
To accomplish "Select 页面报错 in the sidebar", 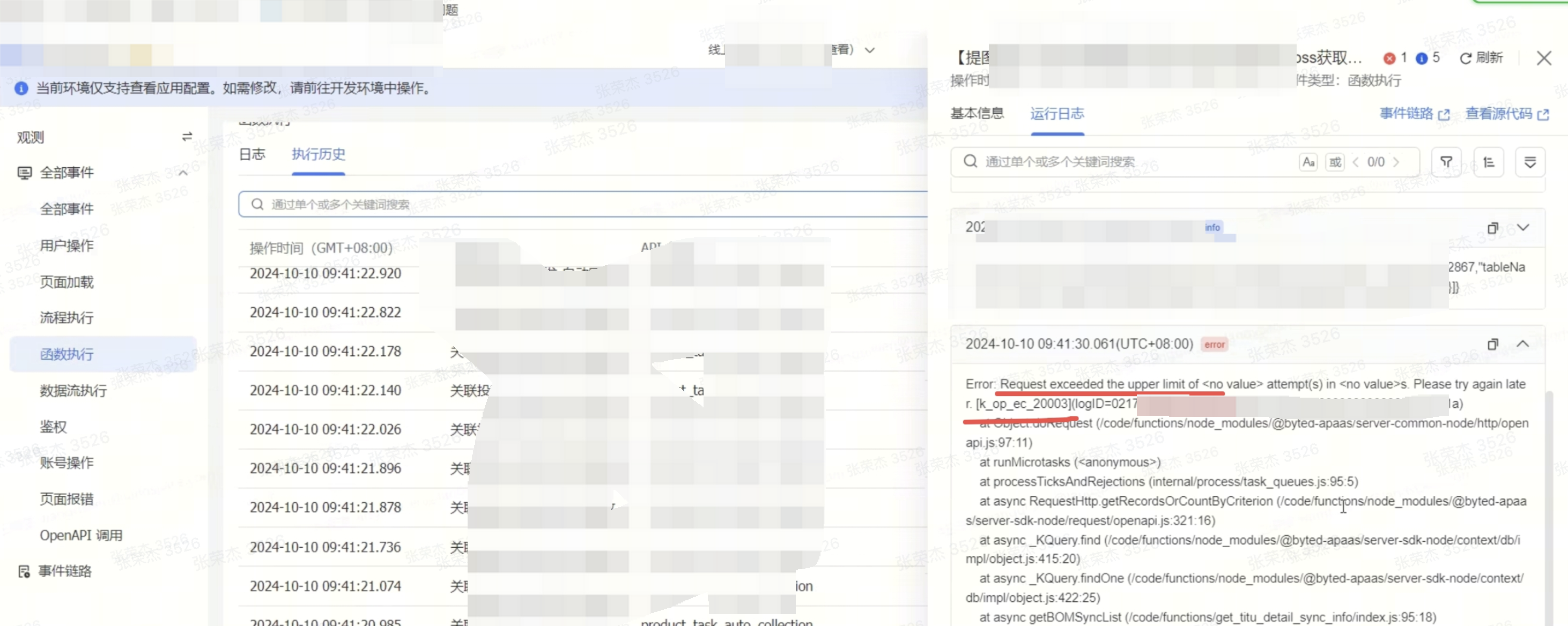I will 67,499.
